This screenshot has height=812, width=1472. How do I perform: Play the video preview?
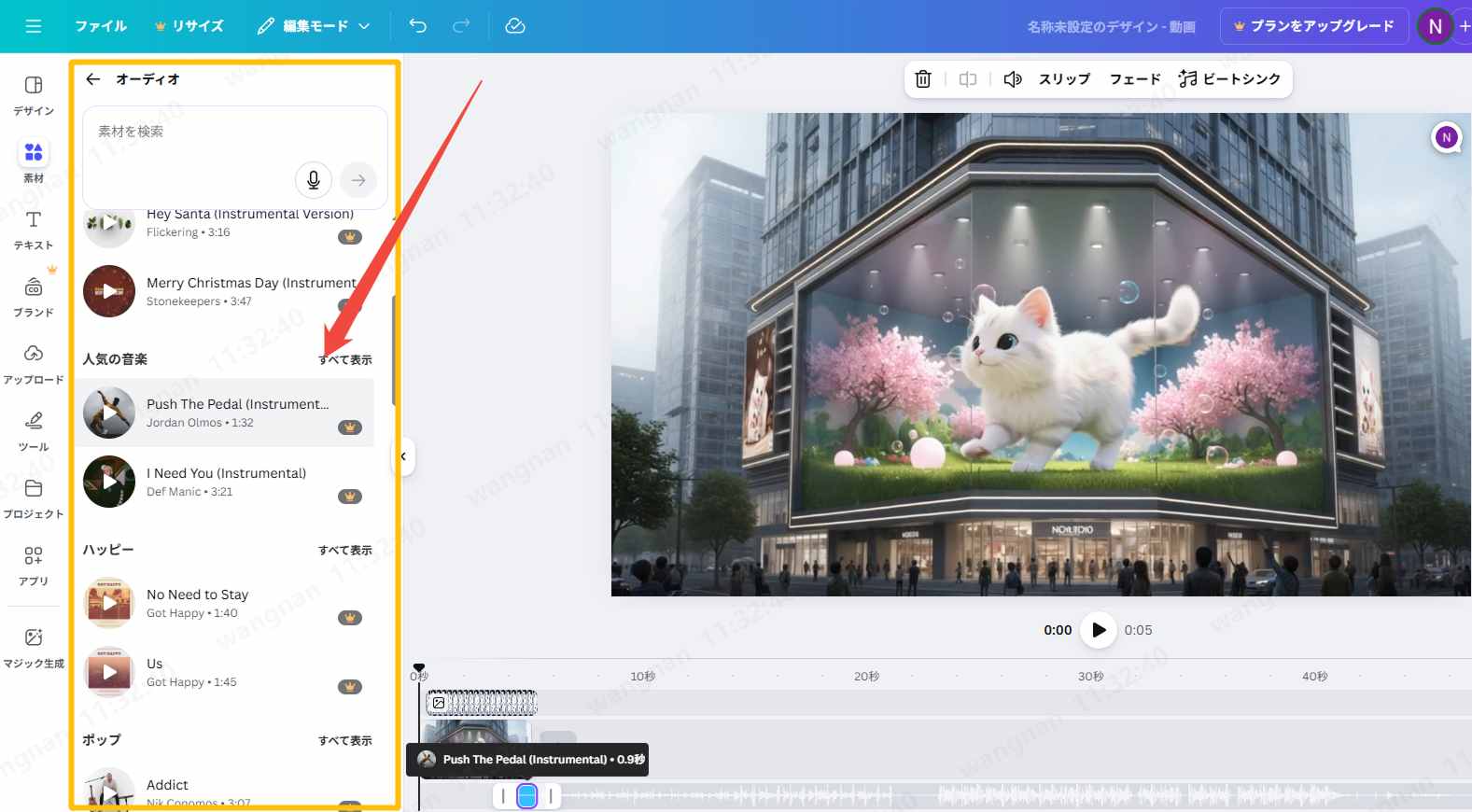tap(1099, 630)
